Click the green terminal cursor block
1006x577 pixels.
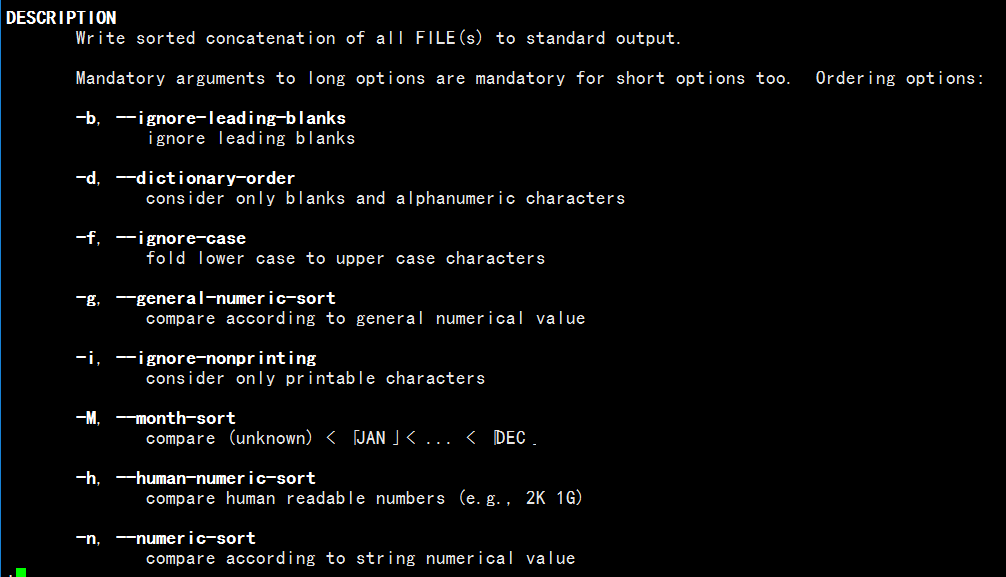[x=21, y=573]
